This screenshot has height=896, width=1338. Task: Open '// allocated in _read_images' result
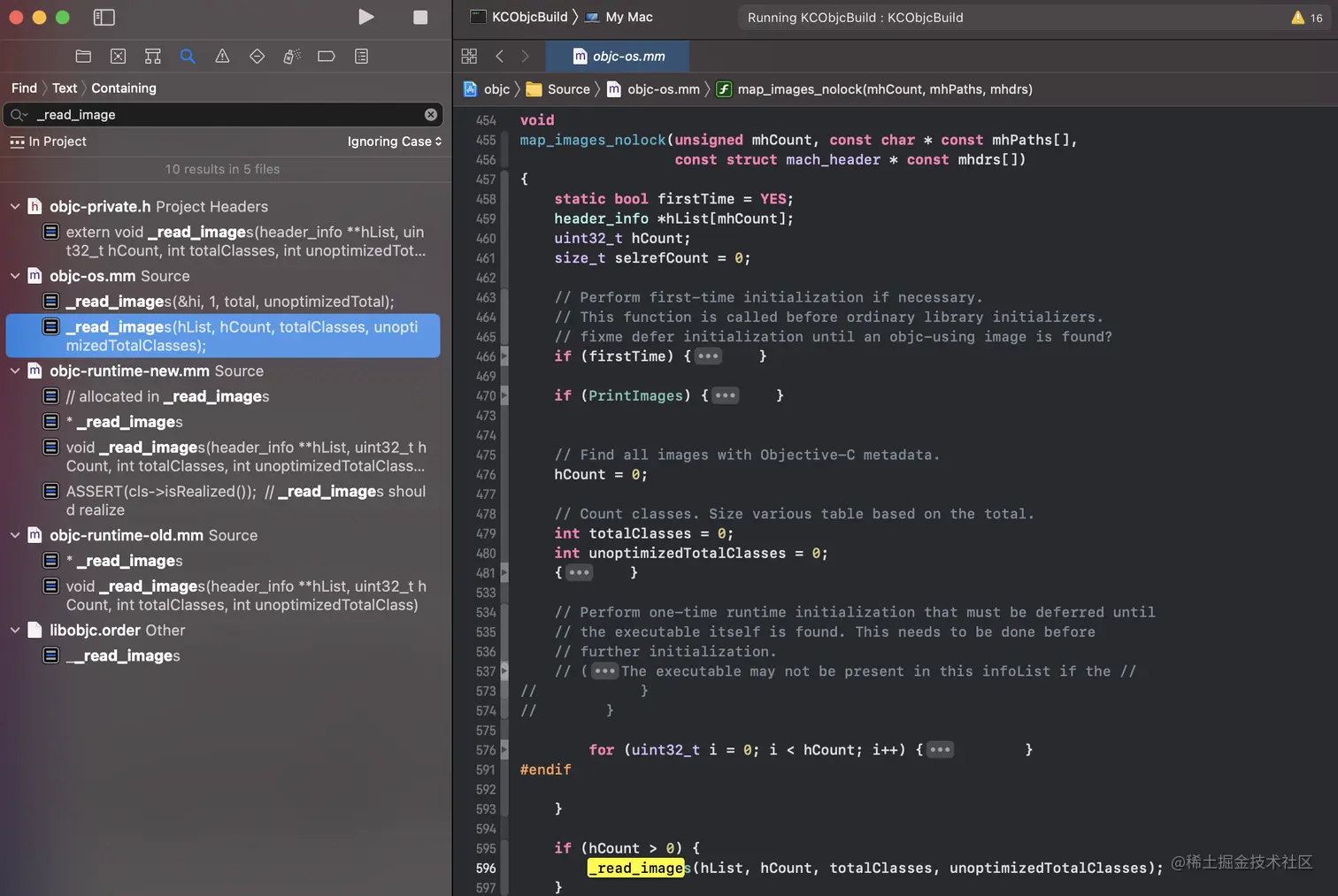tap(157, 396)
